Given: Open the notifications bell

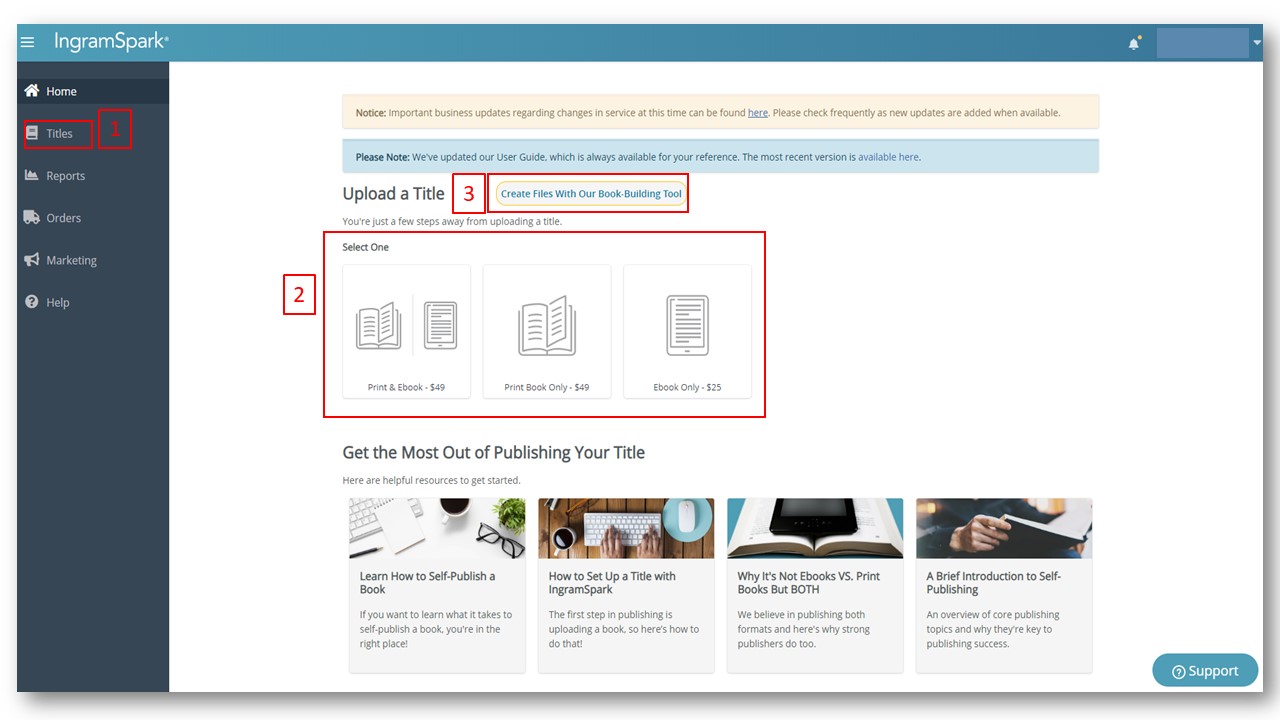Looking at the screenshot, I should point(1134,43).
